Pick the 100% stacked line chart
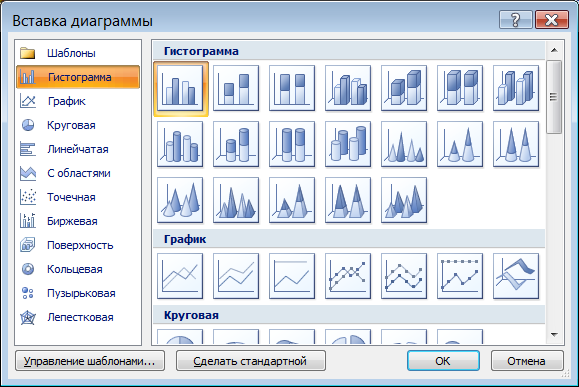The height and width of the screenshot is (387, 579). (292, 276)
